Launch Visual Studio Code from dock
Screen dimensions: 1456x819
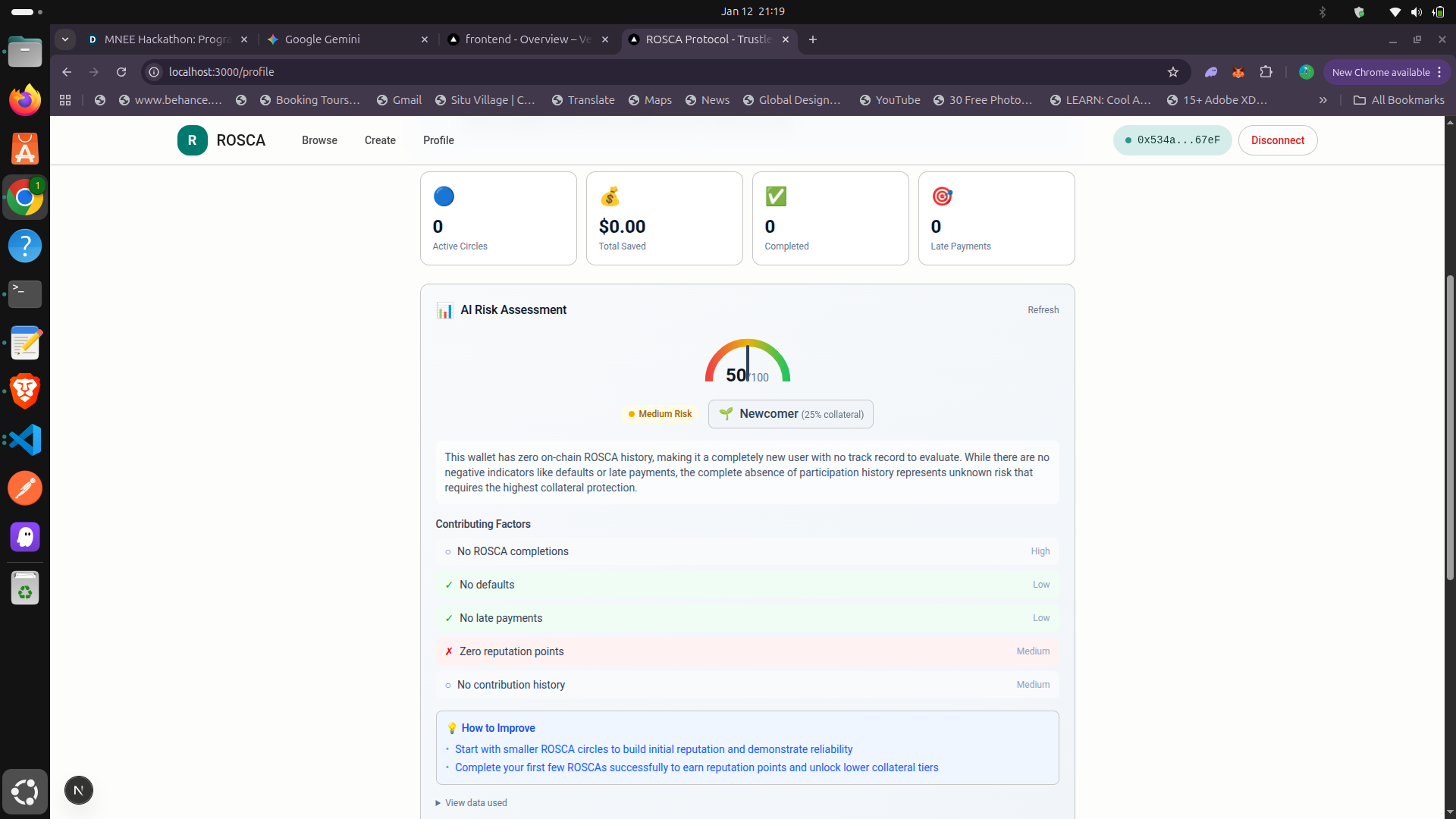[25, 440]
